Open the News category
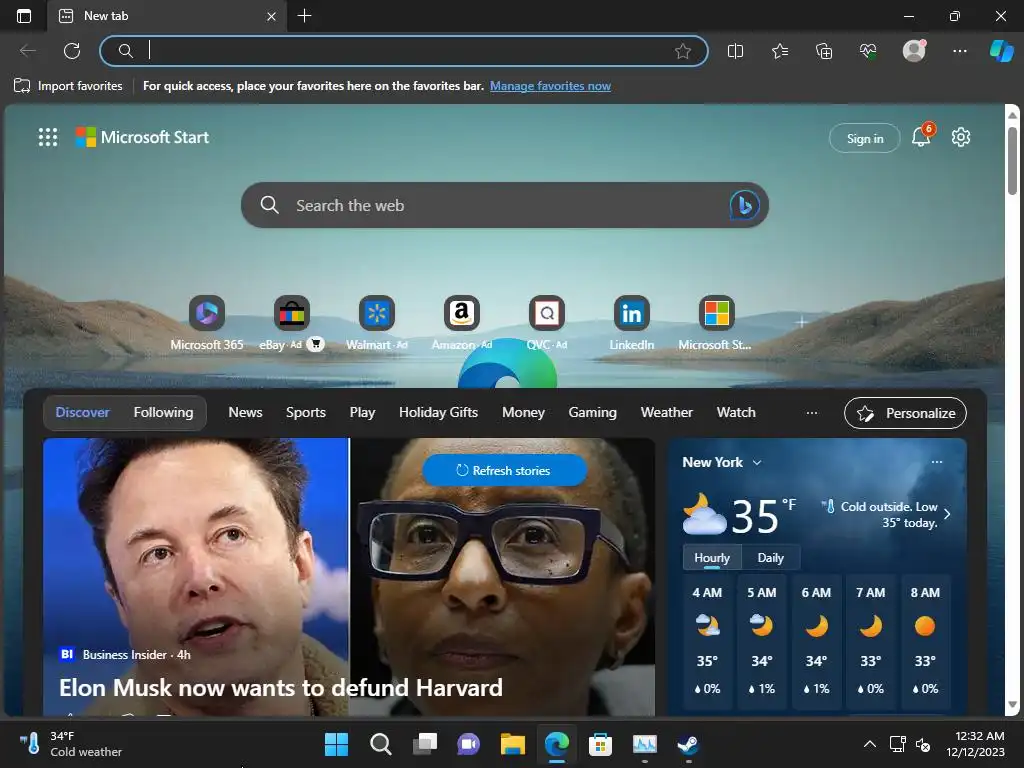This screenshot has width=1024, height=768. click(246, 412)
